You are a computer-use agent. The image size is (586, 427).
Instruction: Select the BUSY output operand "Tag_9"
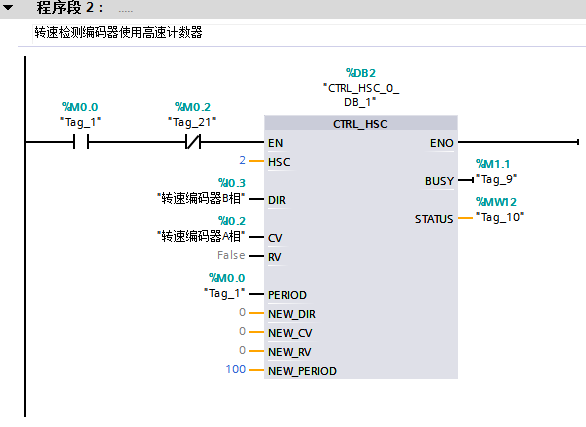(x=497, y=179)
